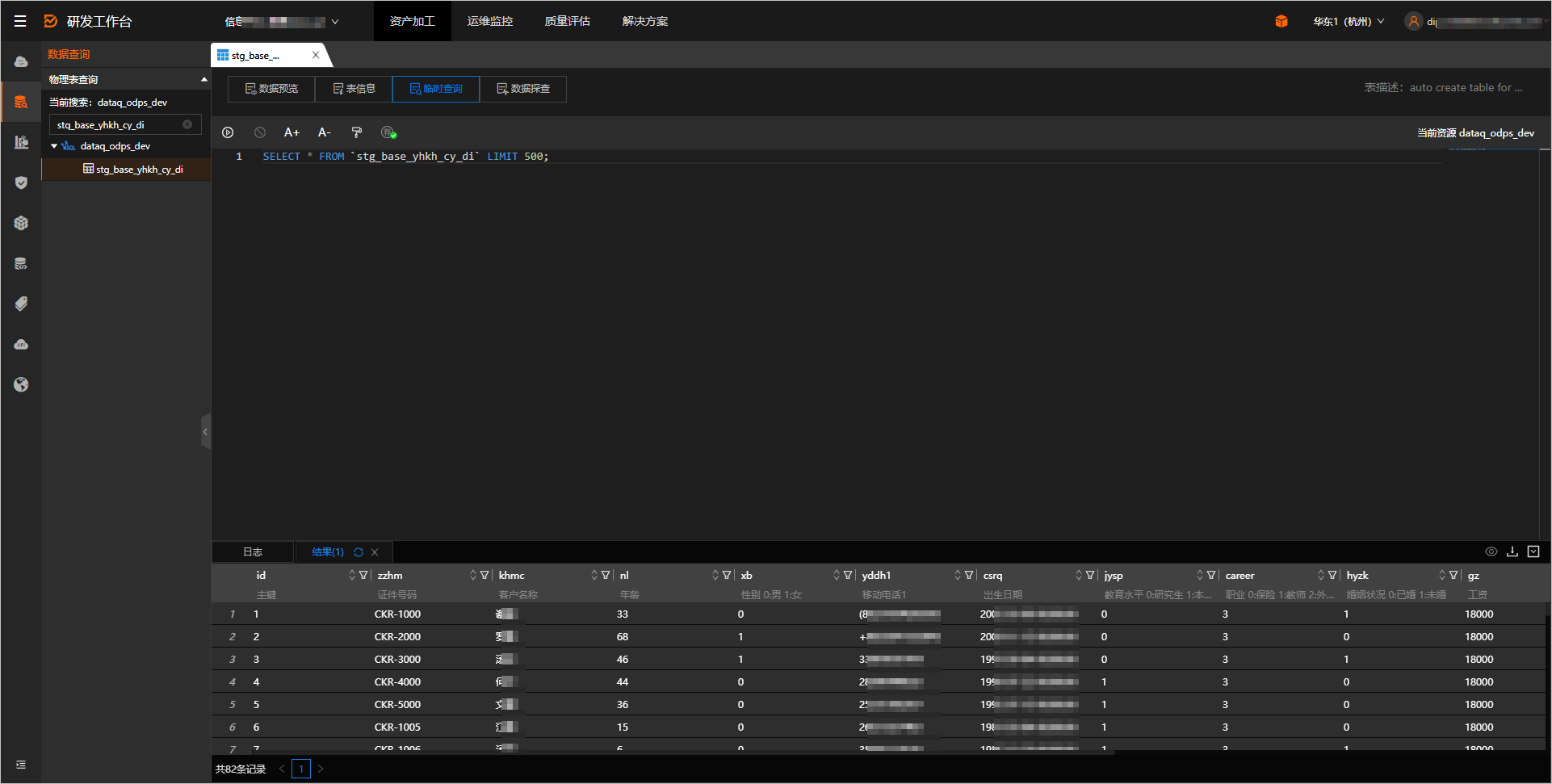The width and height of the screenshot is (1552, 784).
Task: Filter the xb column
Action: pos(848,575)
